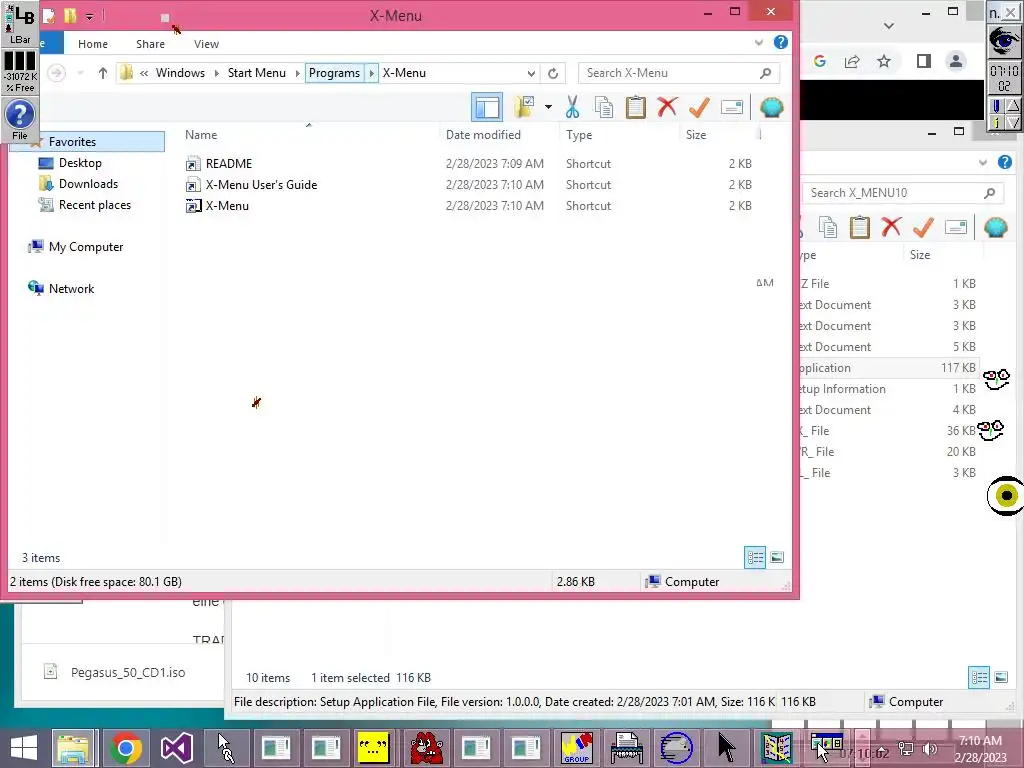Click the Paste clipboard icon in X_MENU10 window

click(859, 227)
